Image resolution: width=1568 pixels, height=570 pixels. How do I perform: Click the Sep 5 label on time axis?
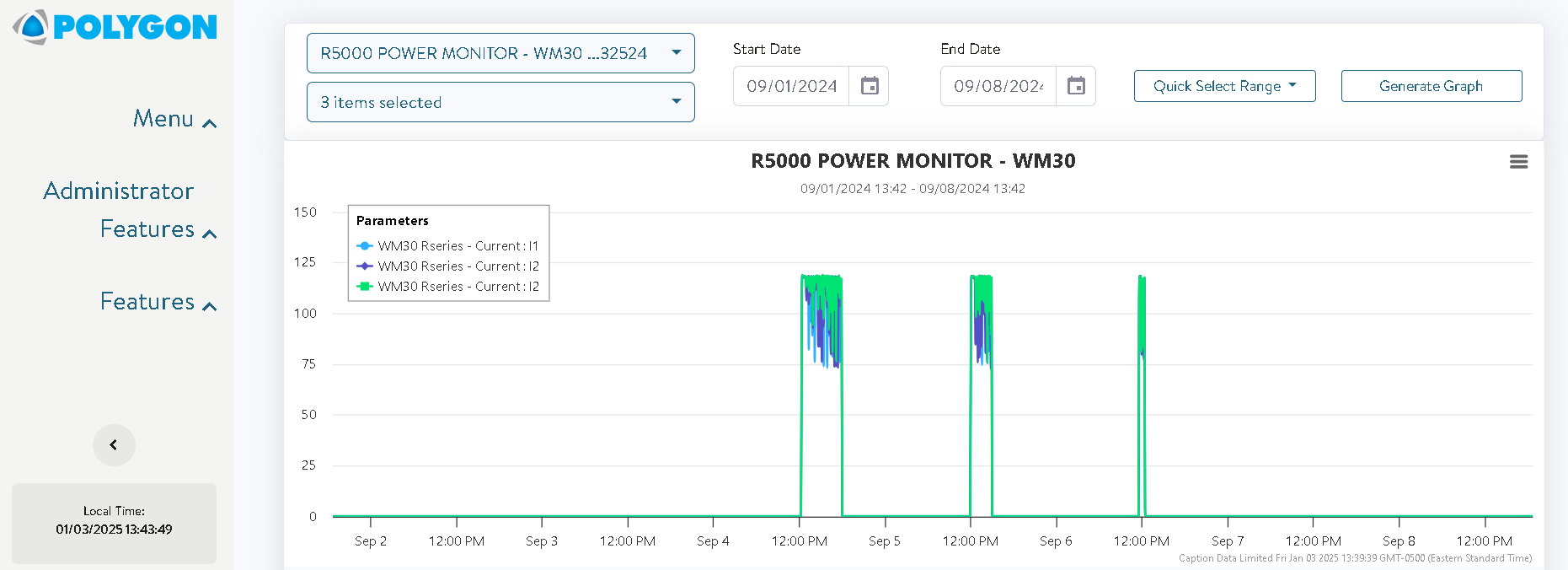[884, 541]
